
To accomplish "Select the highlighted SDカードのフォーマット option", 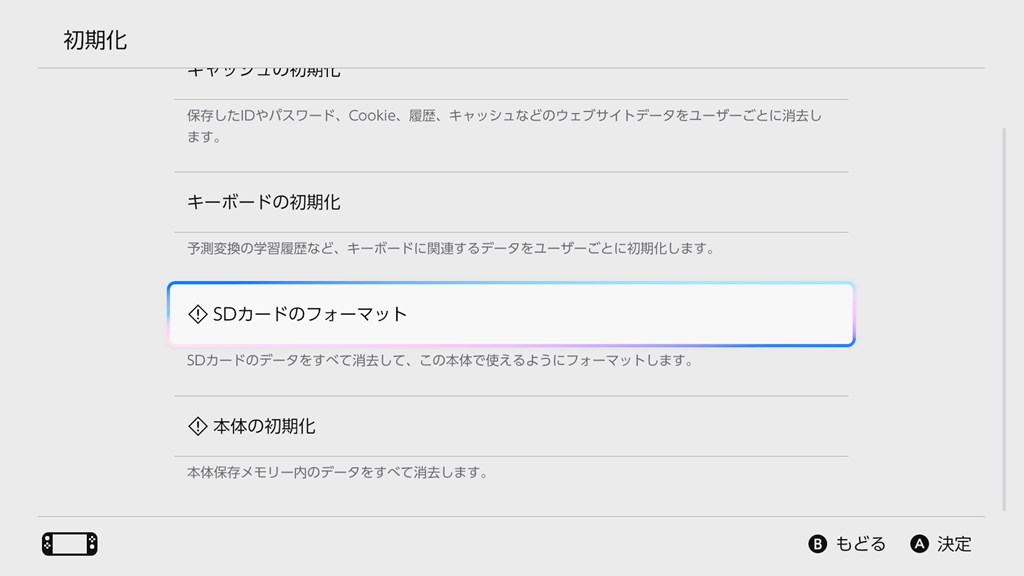I will coord(510,314).
